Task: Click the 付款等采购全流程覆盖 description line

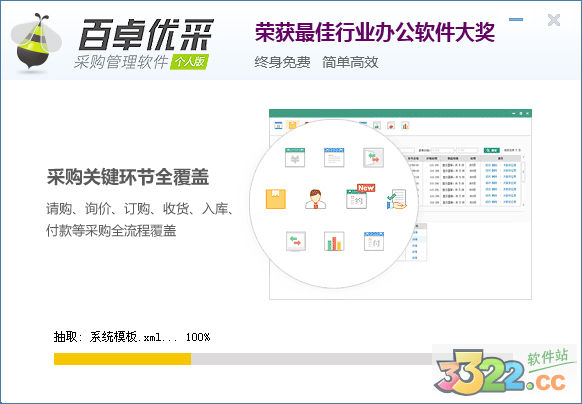Action: coord(111,231)
